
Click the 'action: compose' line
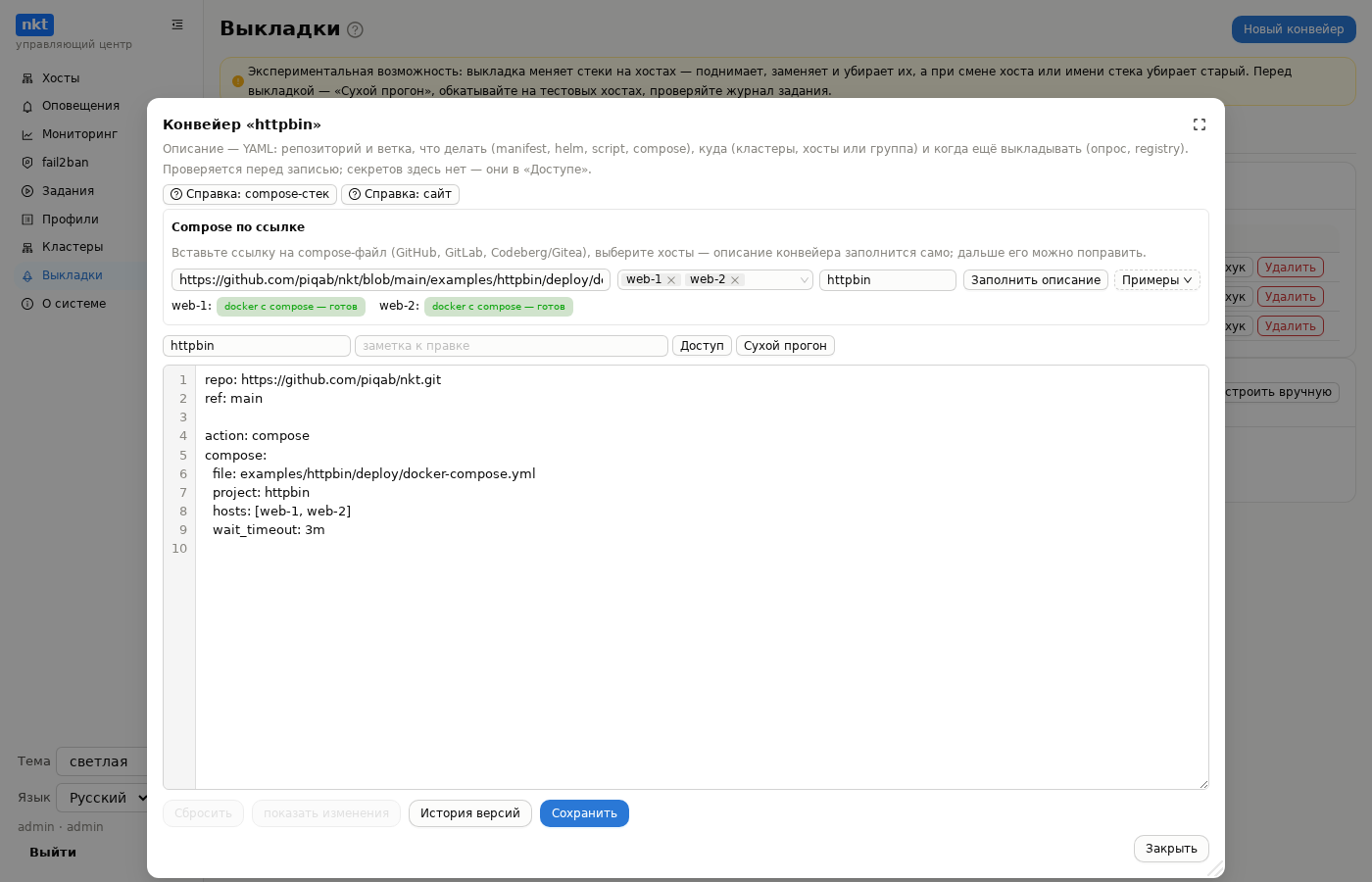tap(257, 436)
